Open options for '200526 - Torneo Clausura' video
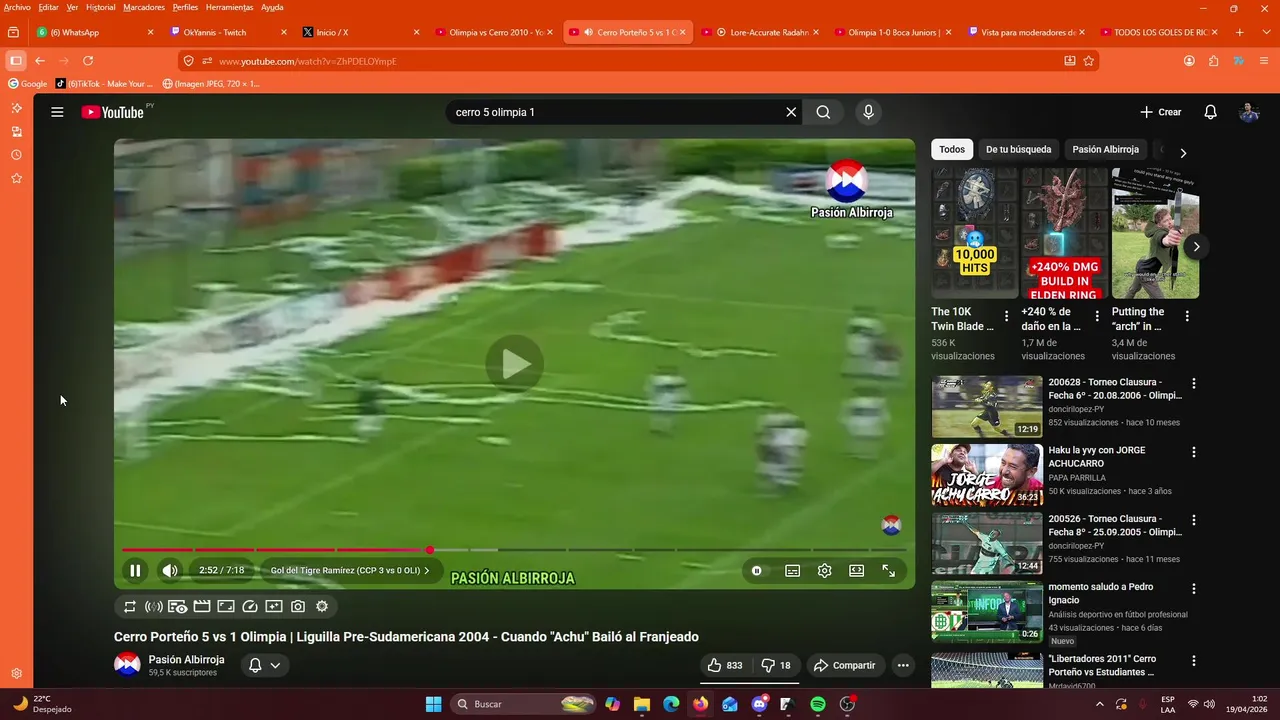Viewport: 1280px width, 720px height. click(x=1193, y=520)
